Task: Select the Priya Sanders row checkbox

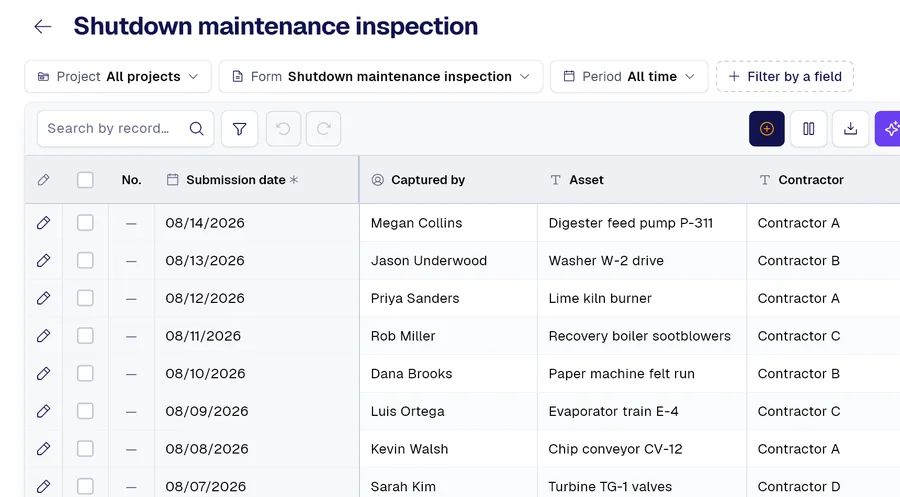Action: pyautogui.click(x=85, y=298)
